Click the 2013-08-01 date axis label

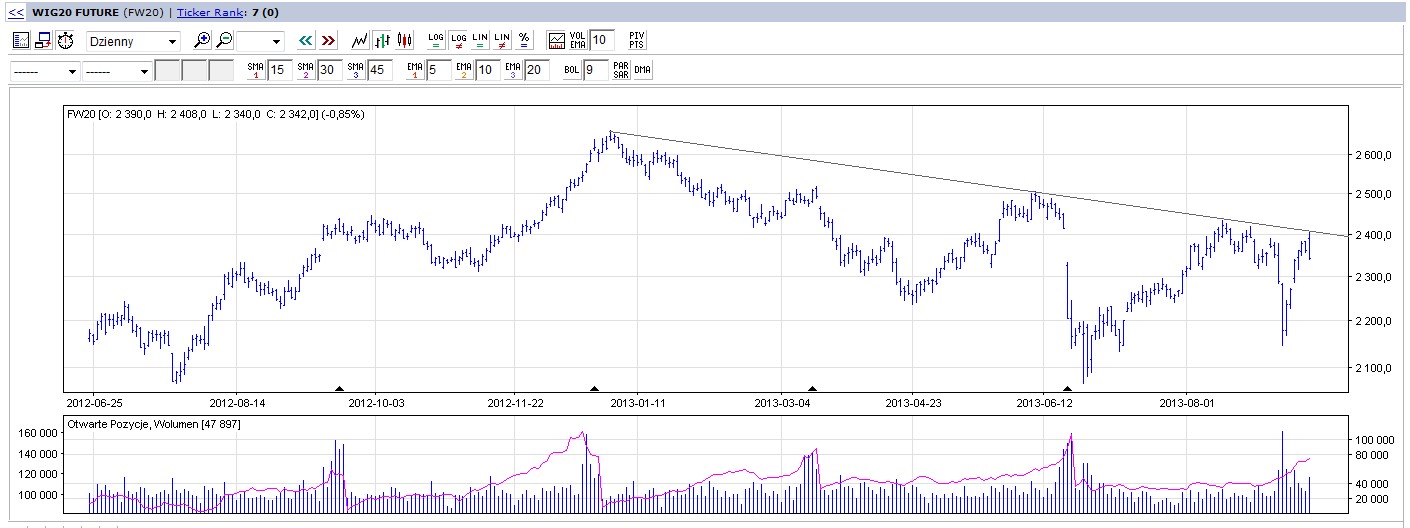point(1187,403)
